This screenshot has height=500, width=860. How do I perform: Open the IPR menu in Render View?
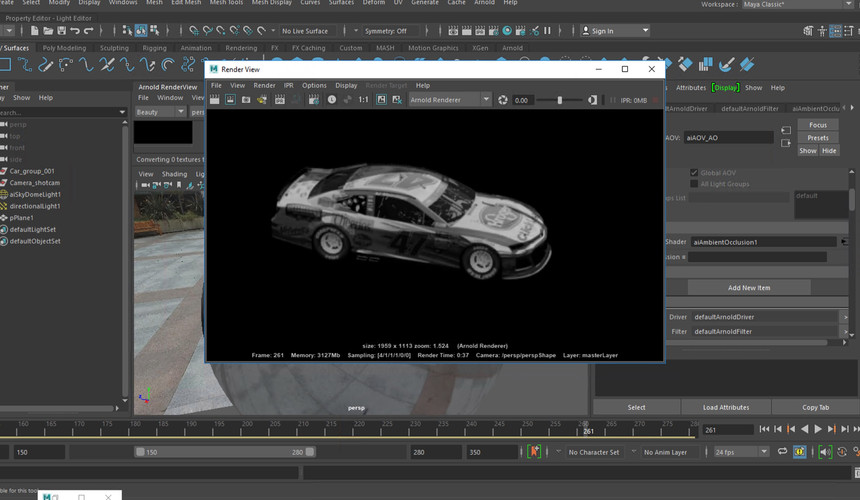click(x=288, y=85)
